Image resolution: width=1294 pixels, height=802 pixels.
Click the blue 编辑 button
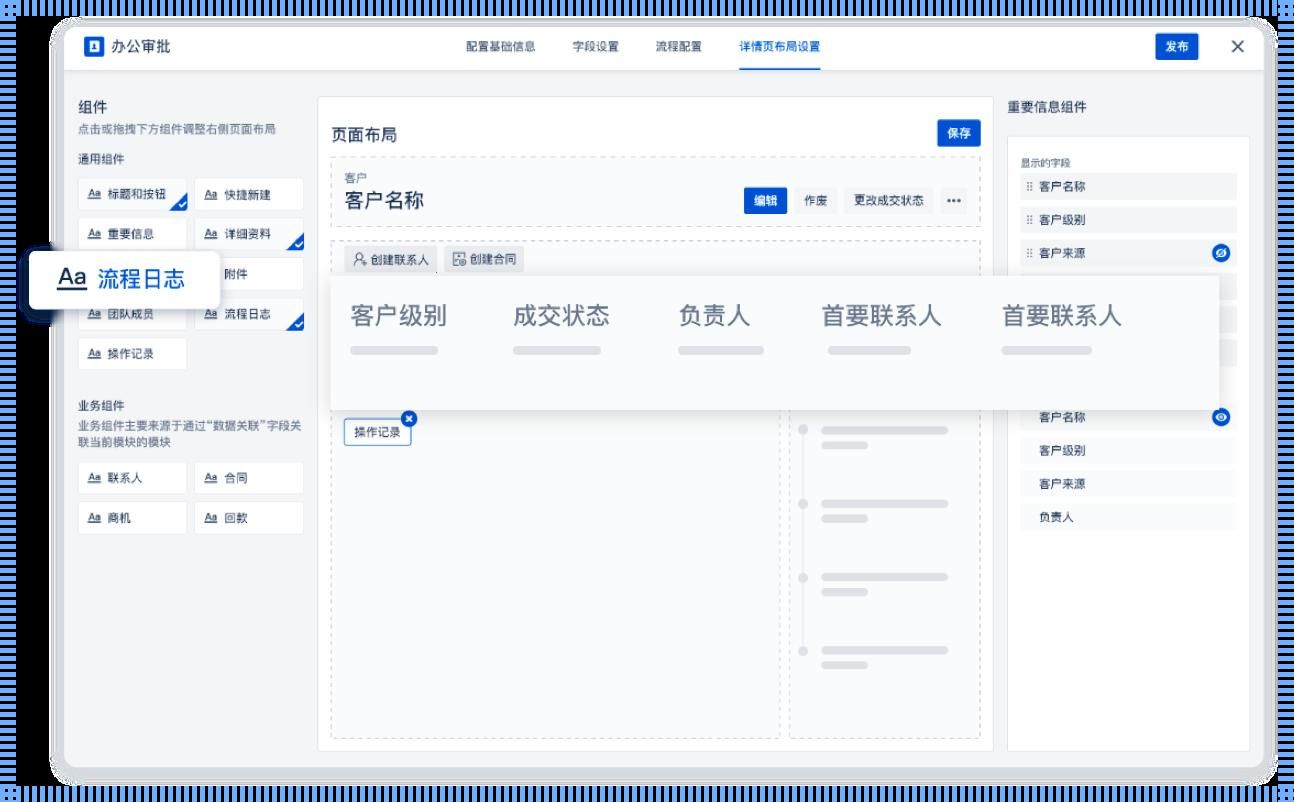pyautogui.click(x=765, y=200)
